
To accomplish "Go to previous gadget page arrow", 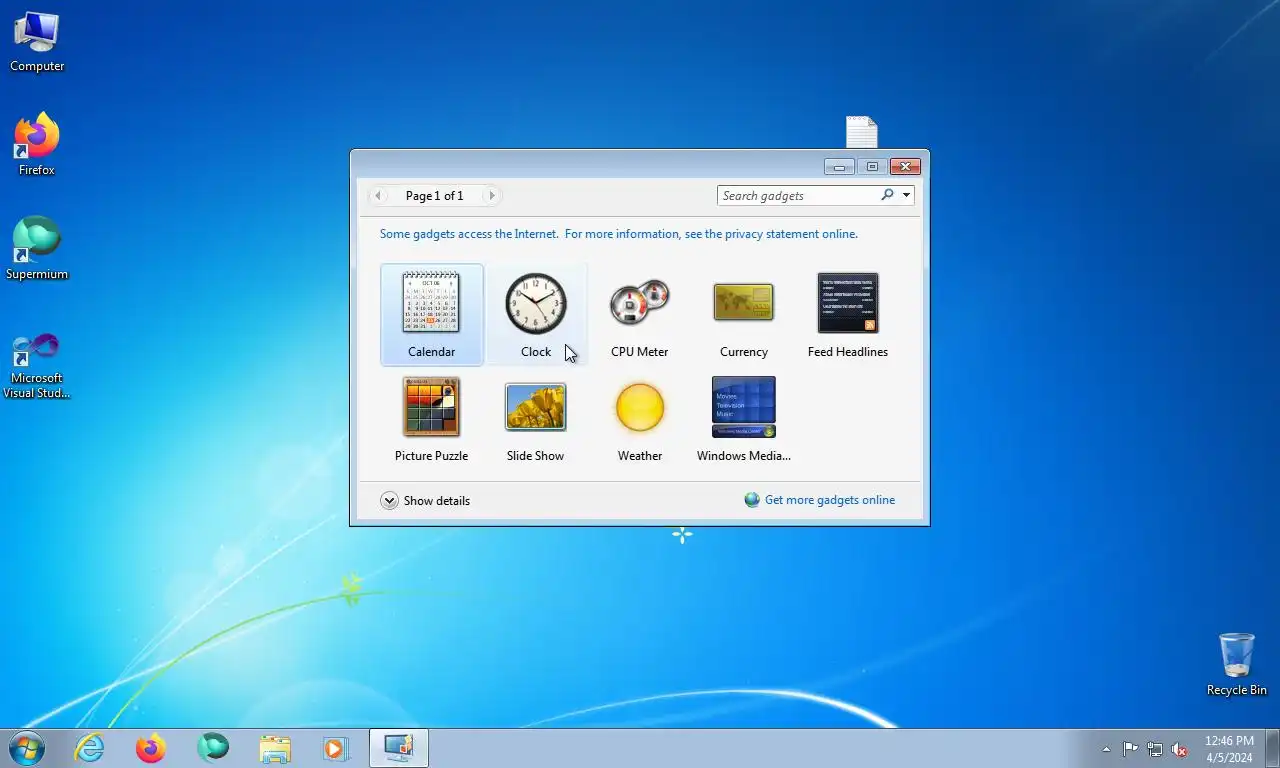I will [378, 195].
